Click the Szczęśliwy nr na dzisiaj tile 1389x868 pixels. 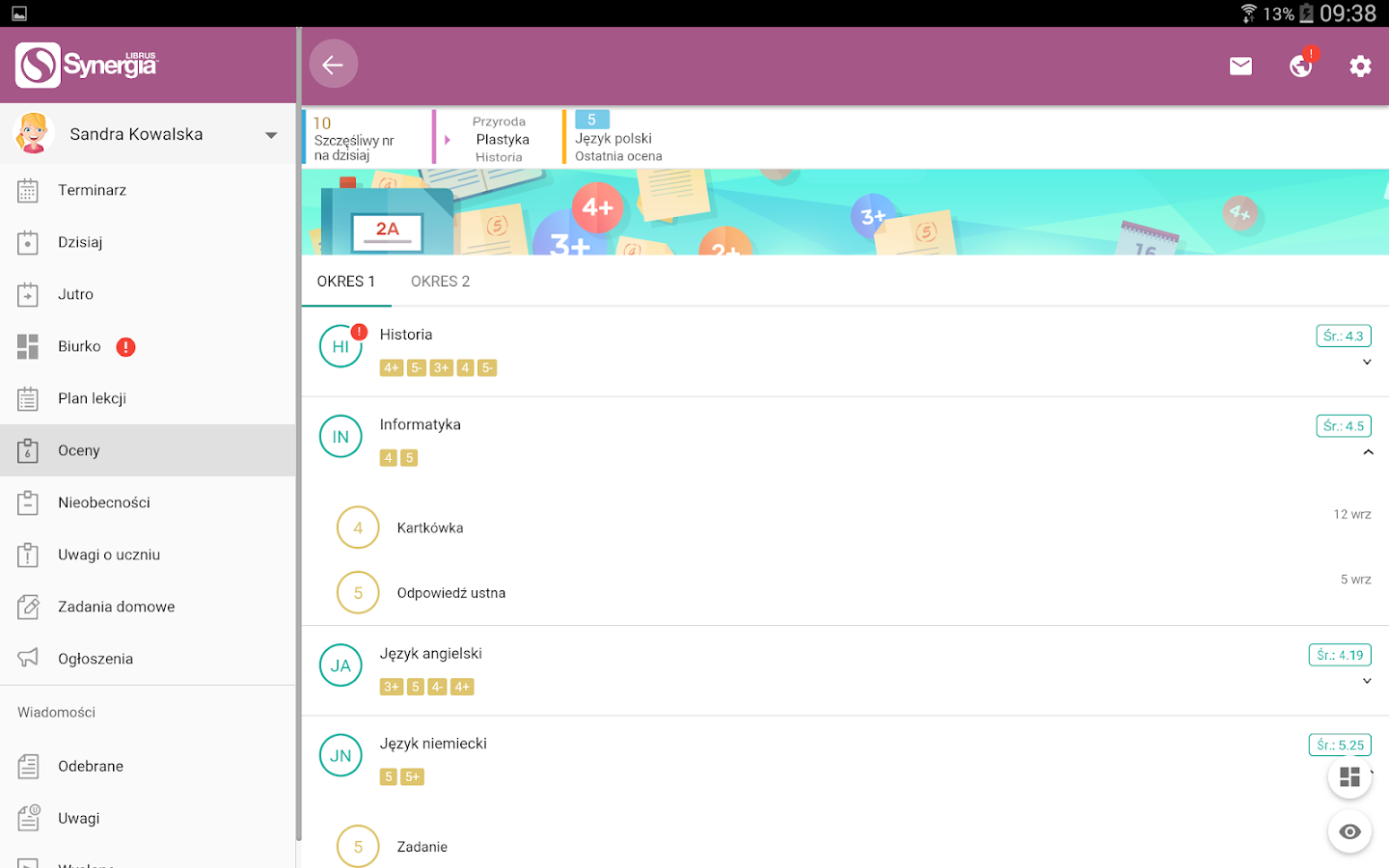(x=368, y=138)
